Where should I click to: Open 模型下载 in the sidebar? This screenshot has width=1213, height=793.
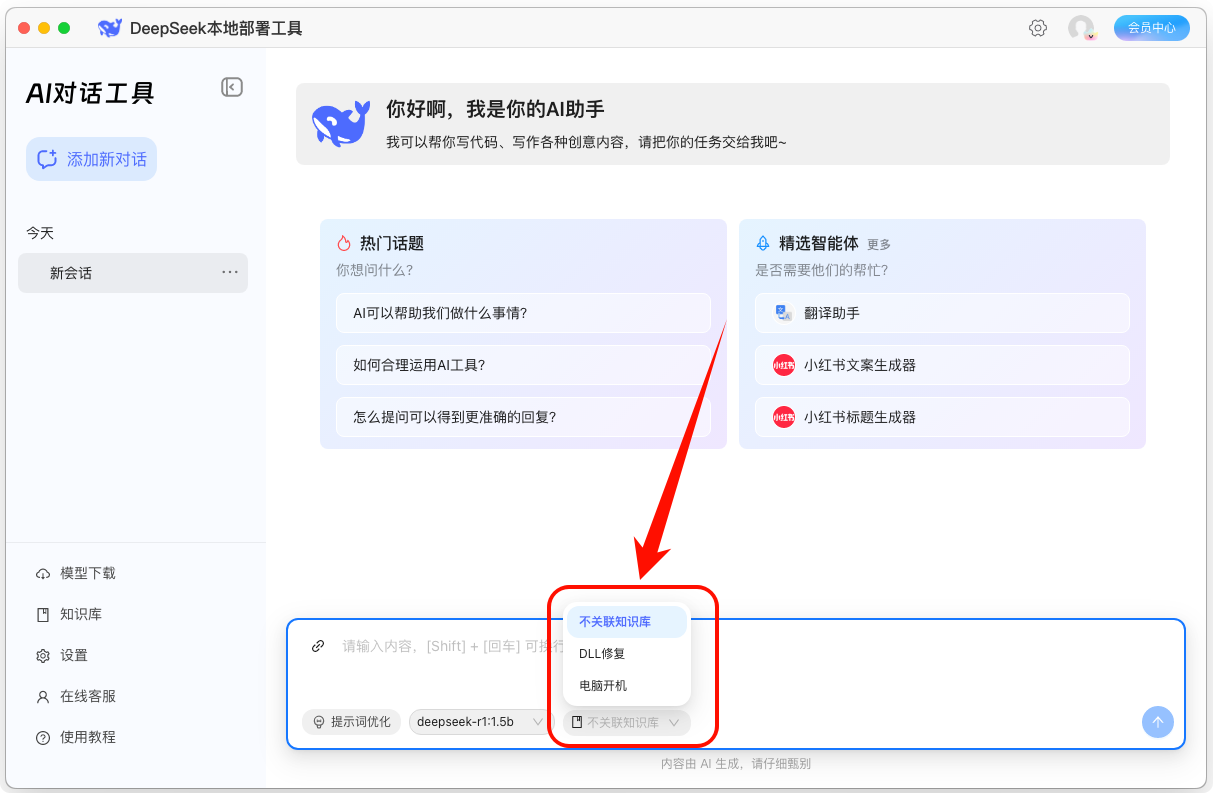[x=88, y=573]
